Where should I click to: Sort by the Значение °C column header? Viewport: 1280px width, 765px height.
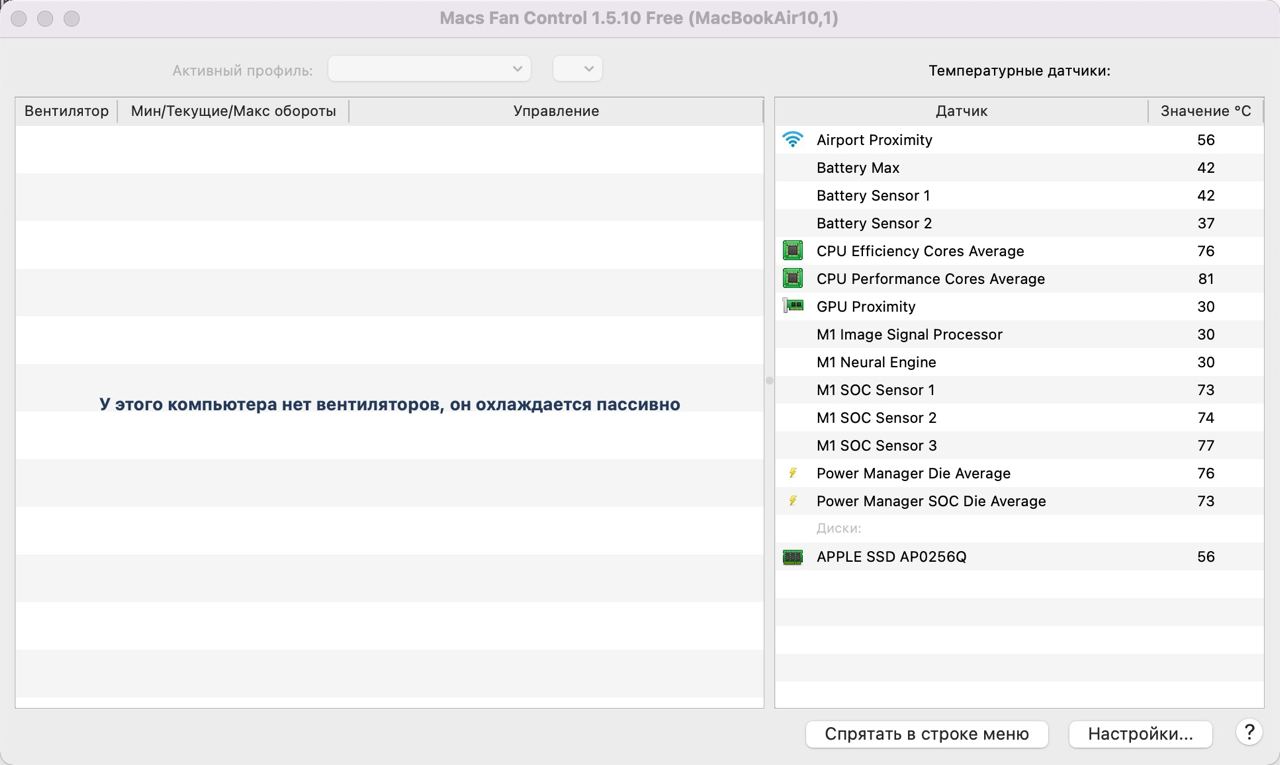click(1206, 111)
